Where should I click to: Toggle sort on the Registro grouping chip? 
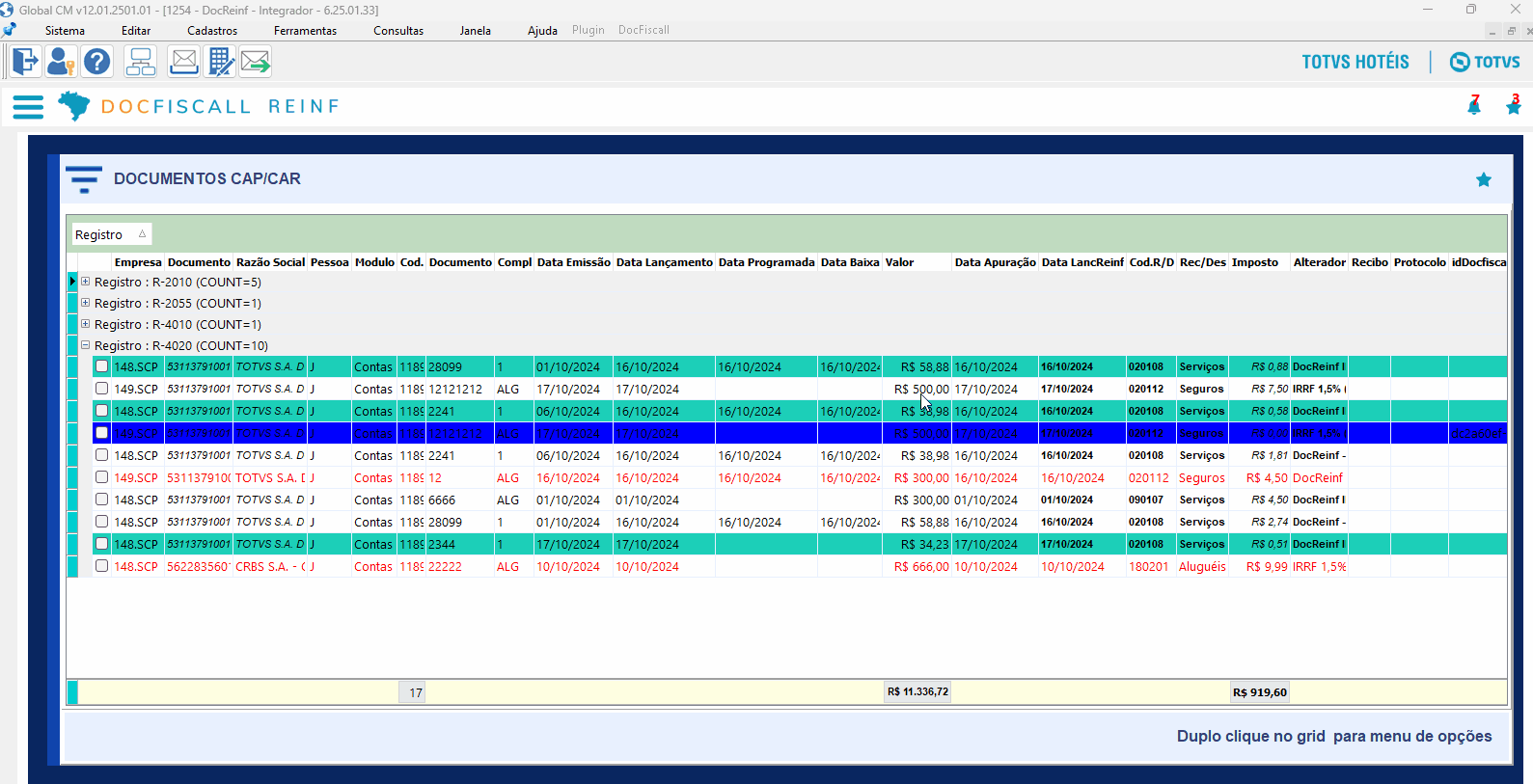pos(111,234)
